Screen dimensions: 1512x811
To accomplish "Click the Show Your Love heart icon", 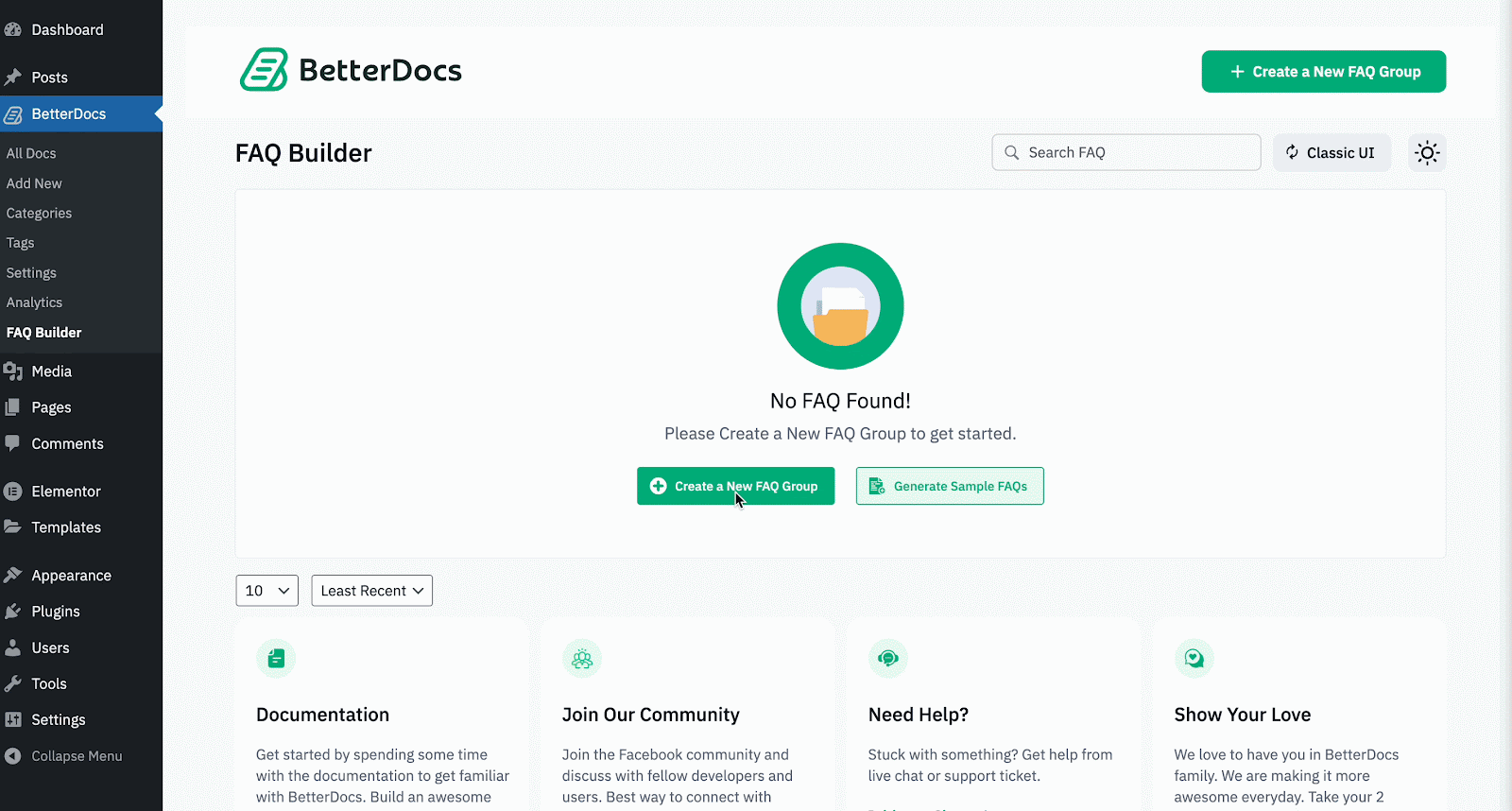I will [x=1194, y=658].
